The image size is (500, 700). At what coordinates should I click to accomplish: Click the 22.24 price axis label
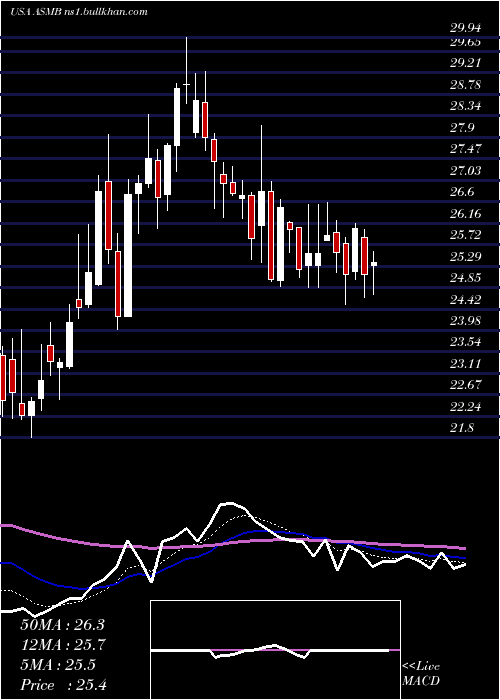tap(466, 406)
